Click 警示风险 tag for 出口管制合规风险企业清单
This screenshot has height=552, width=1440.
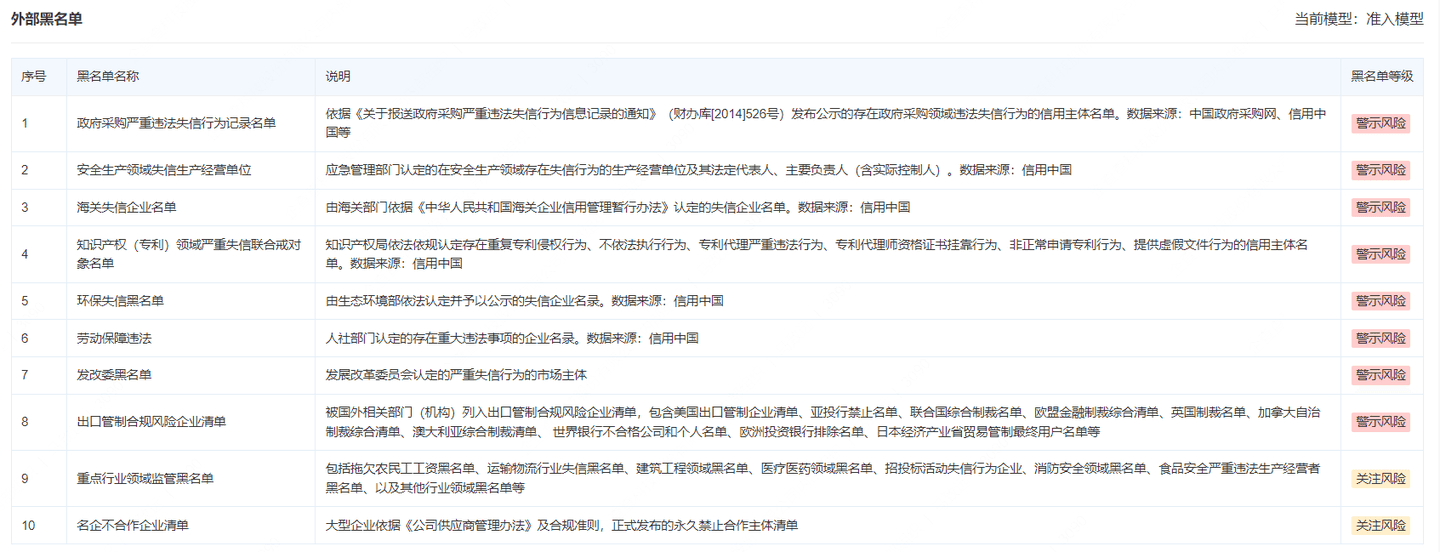click(x=1381, y=422)
